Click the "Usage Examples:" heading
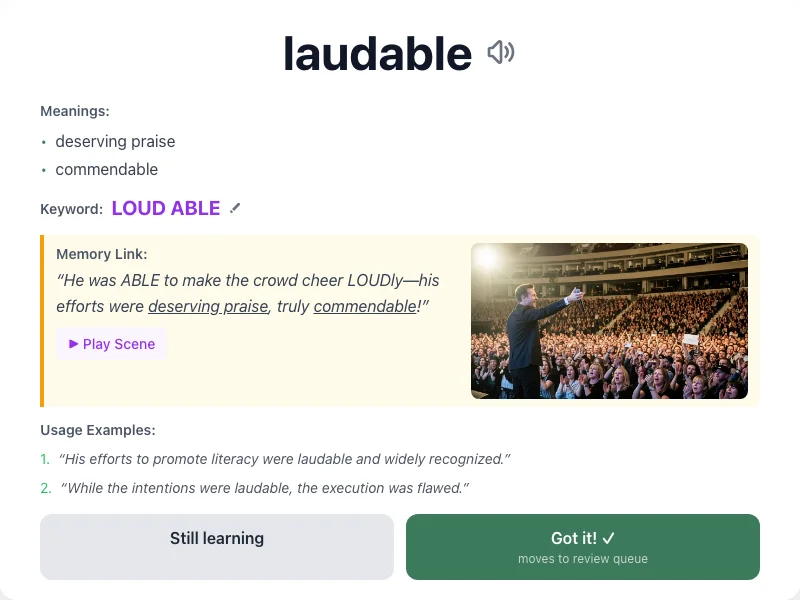Viewport: 800px width, 600px height. point(97,430)
